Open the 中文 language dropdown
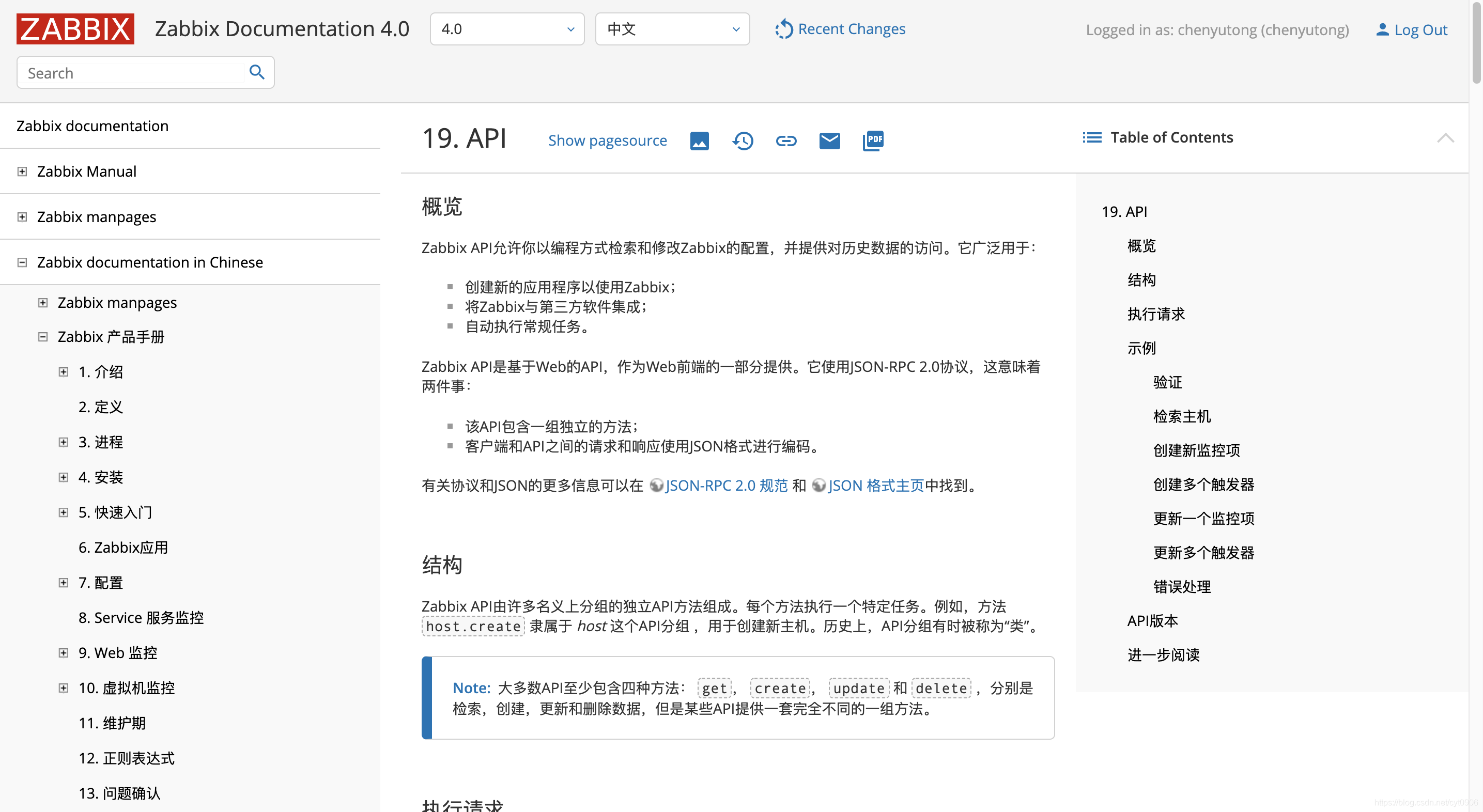The width and height of the screenshot is (1483, 812). 672,29
